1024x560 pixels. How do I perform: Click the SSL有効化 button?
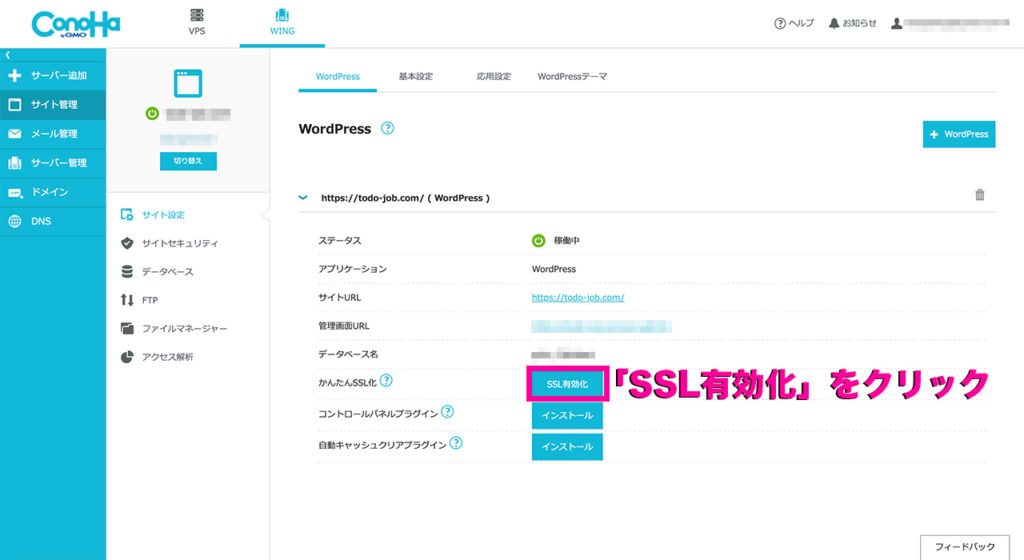click(567, 384)
